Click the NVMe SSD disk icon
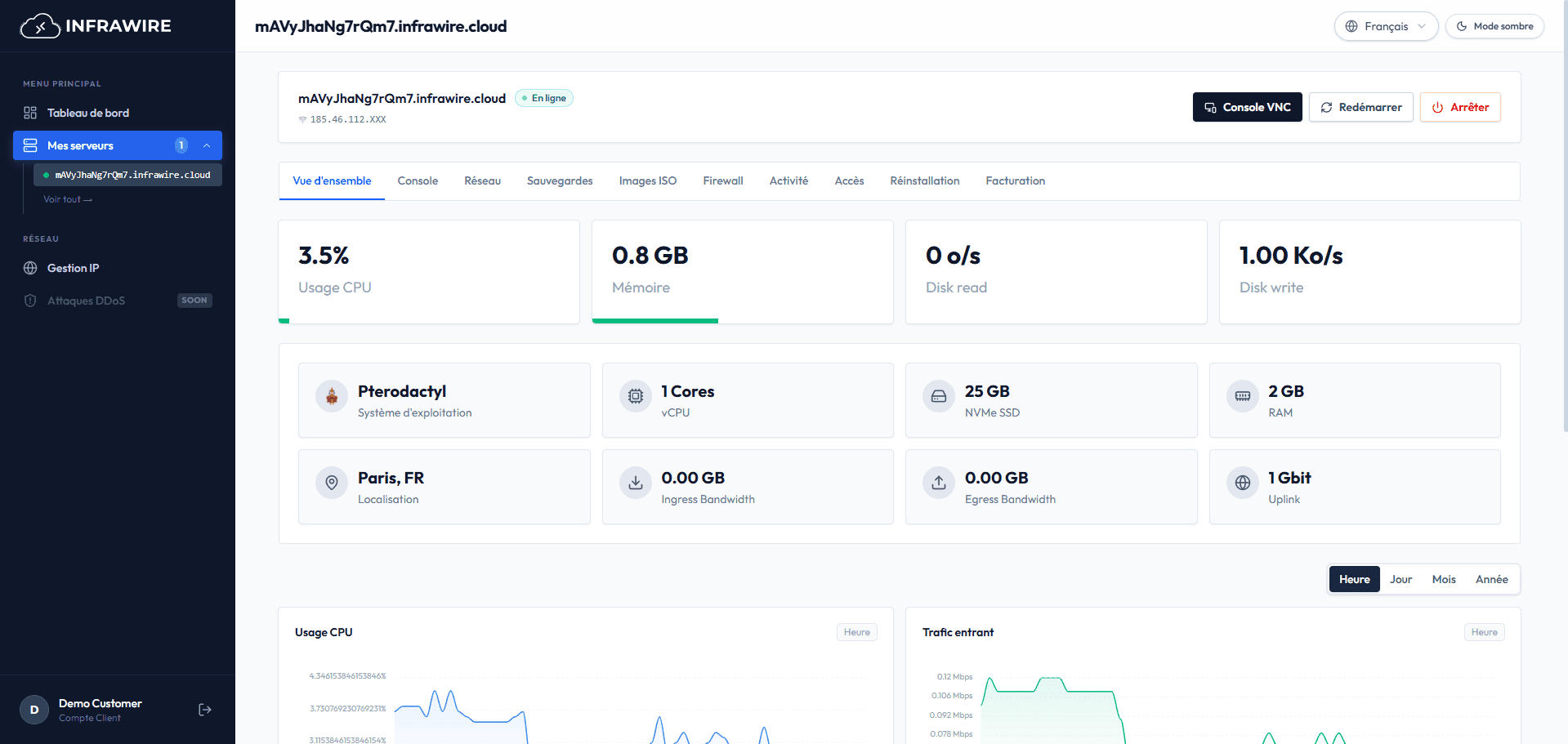This screenshot has width=1568, height=744. pos(939,397)
